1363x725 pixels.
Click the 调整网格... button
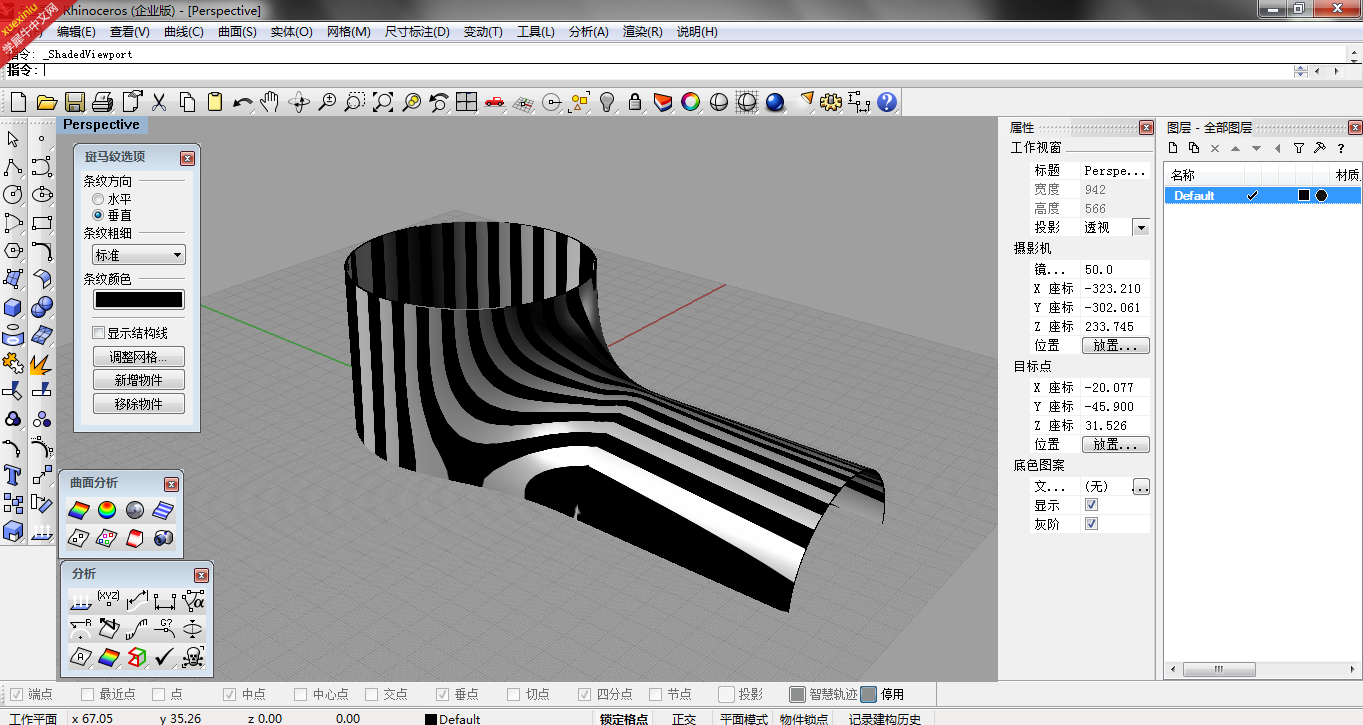(139, 357)
